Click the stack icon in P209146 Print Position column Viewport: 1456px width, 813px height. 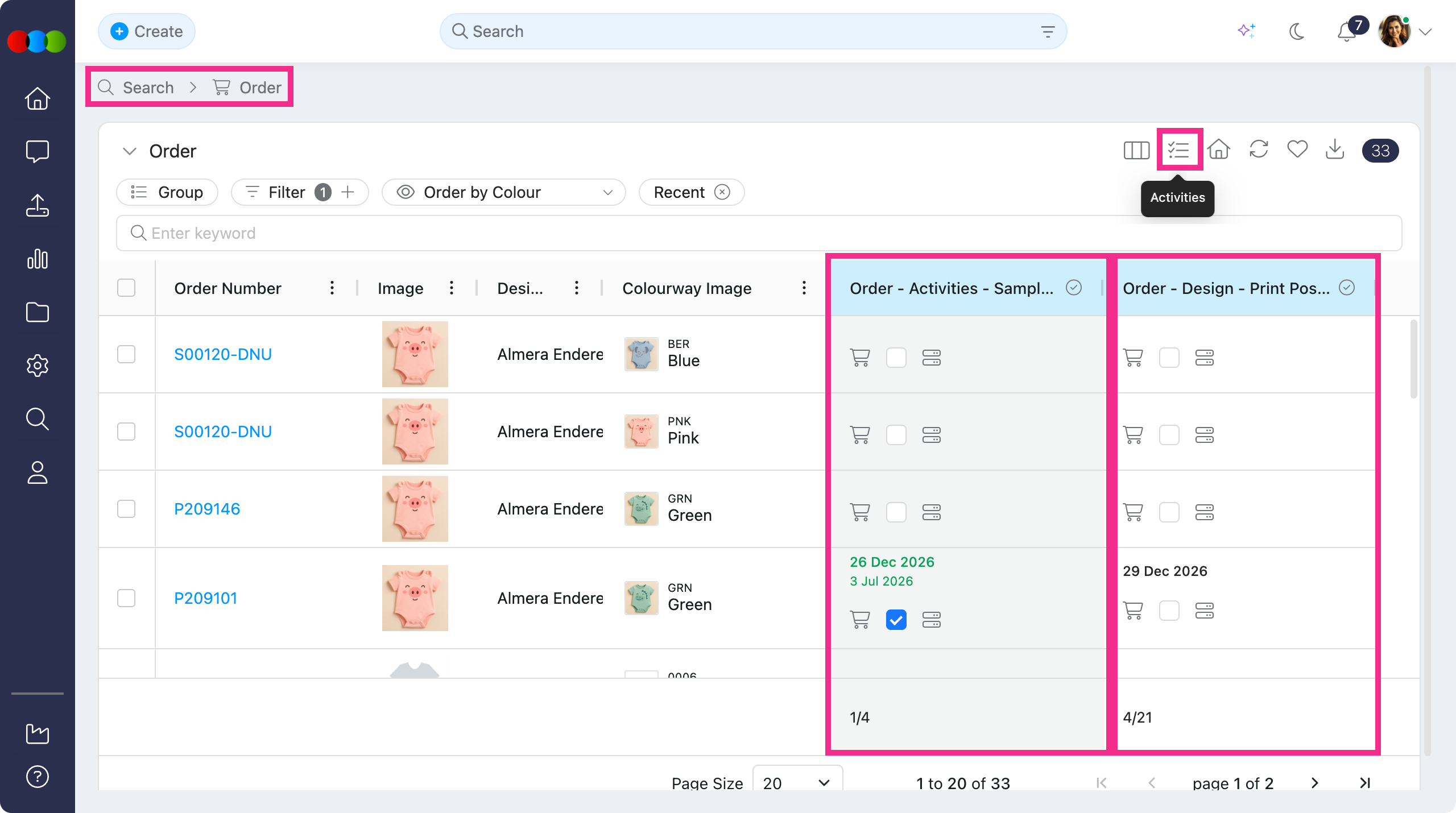point(1205,512)
